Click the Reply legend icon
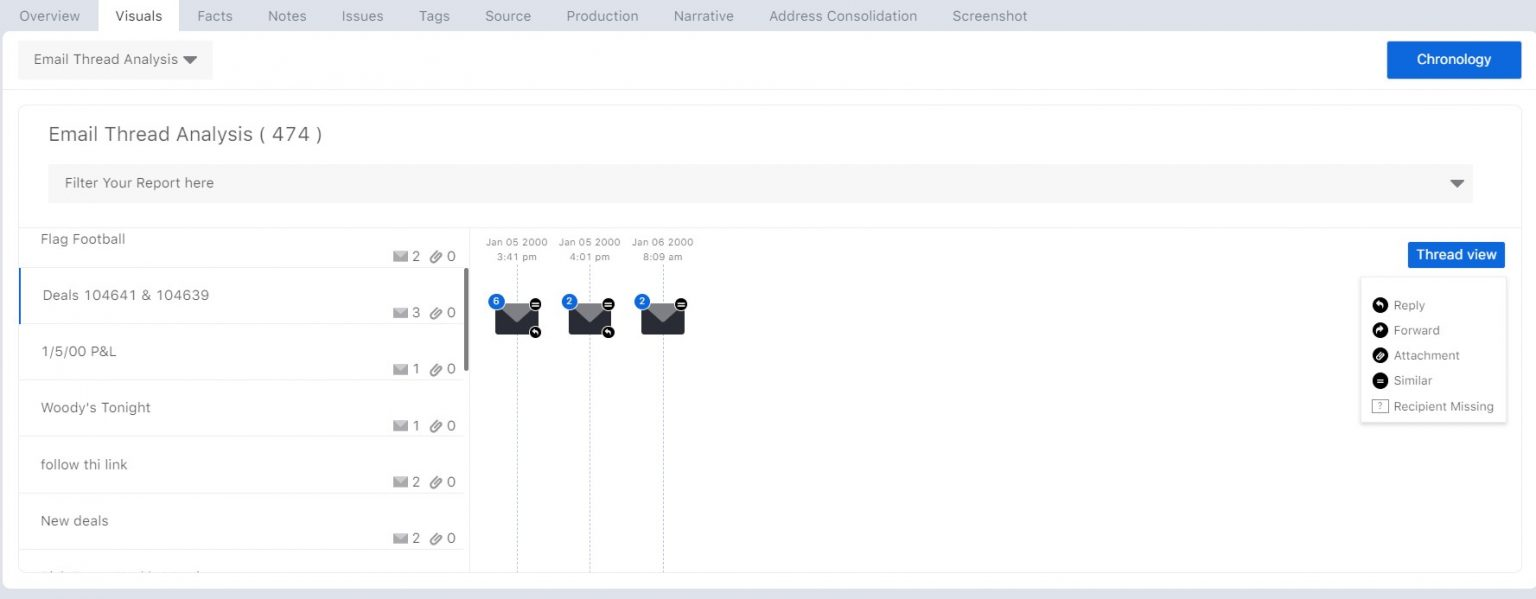The height and width of the screenshot is (599, 1536). coord(1380,305)
